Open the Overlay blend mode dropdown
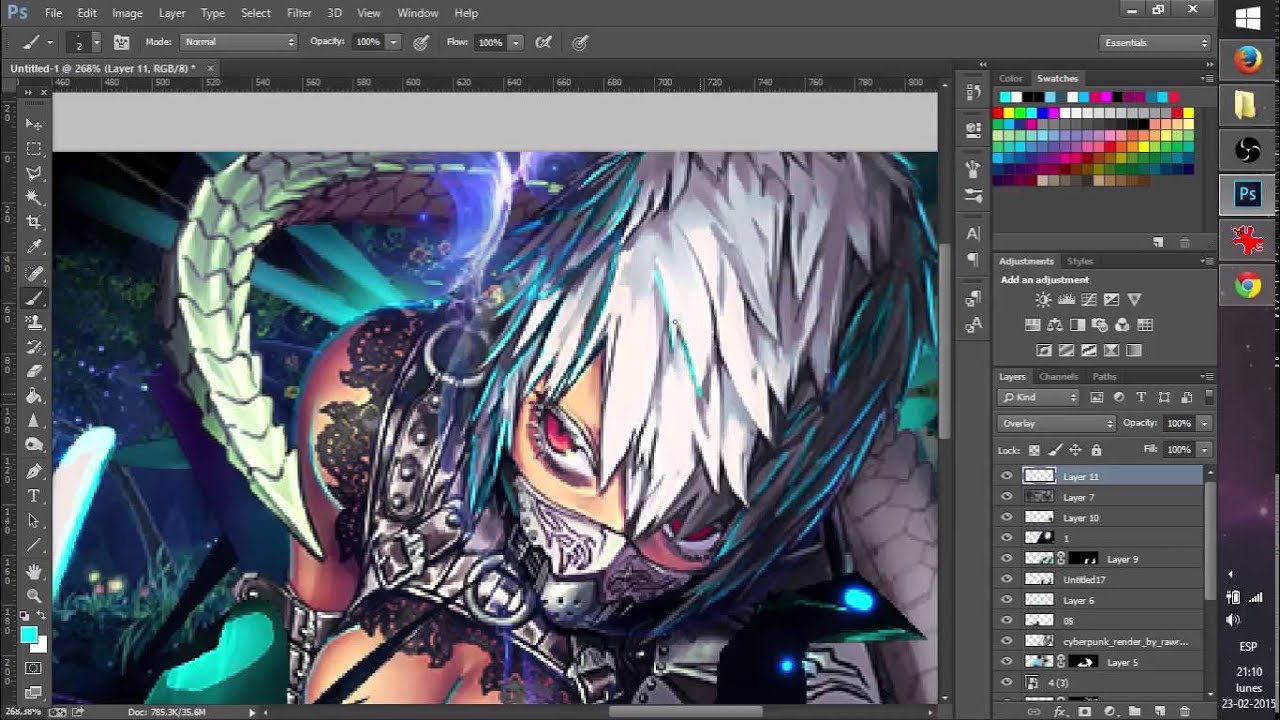The image size is (1280, 720). click(1056, 424)
